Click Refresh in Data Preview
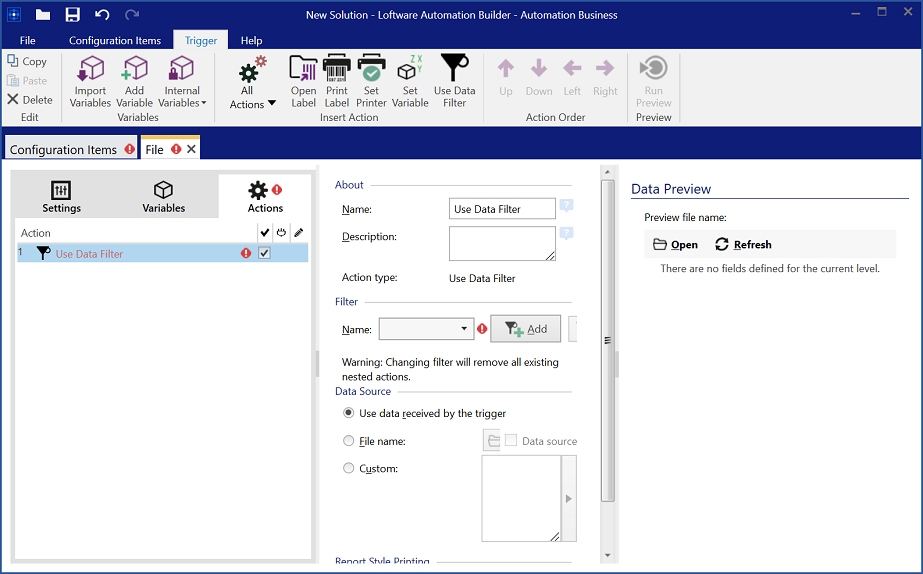This screenshot has width=923, height=574. click(x=743, y=244)
